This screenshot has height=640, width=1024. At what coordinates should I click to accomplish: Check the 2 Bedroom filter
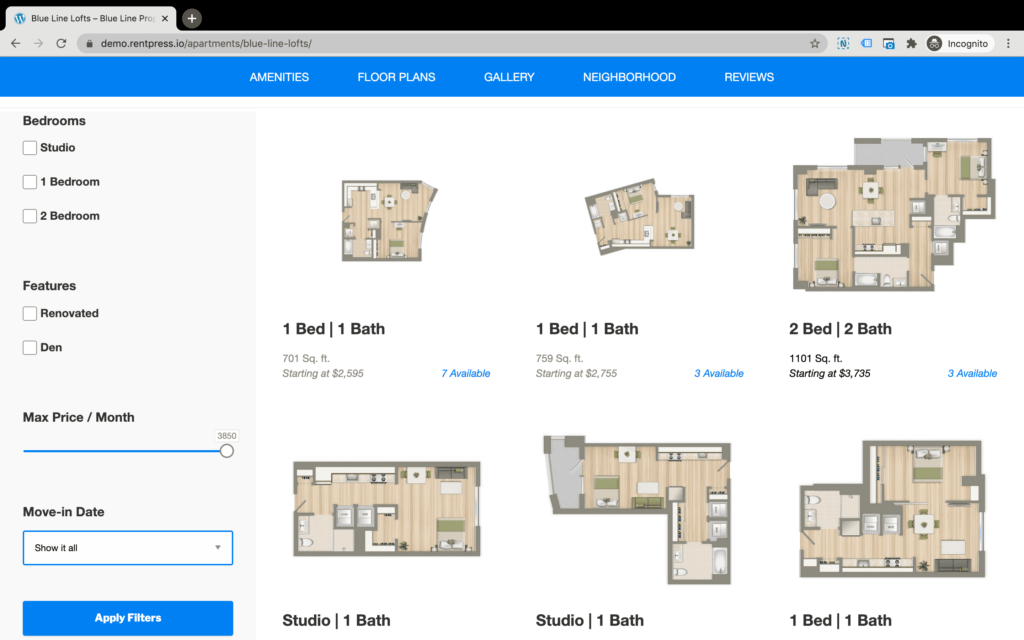(29, 216)
